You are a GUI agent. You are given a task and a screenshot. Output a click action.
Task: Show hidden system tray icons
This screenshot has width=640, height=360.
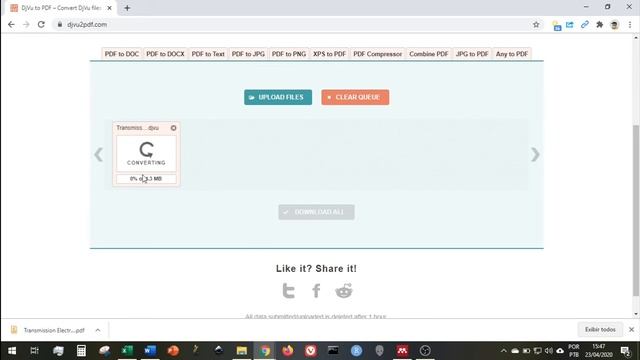(x=504, y=351)
